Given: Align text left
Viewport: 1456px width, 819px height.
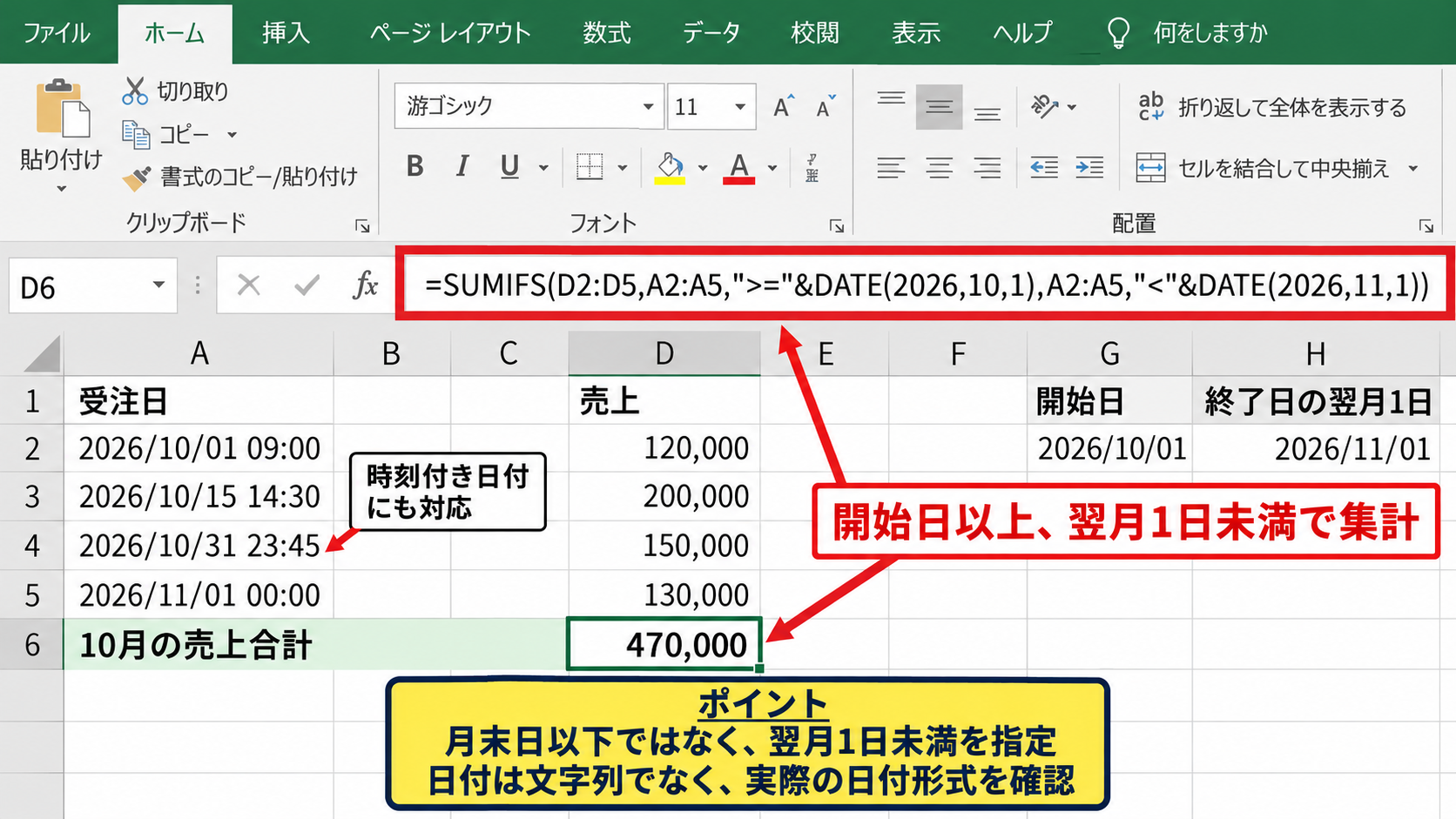Looking at the screenshot, I should [891, 167].
